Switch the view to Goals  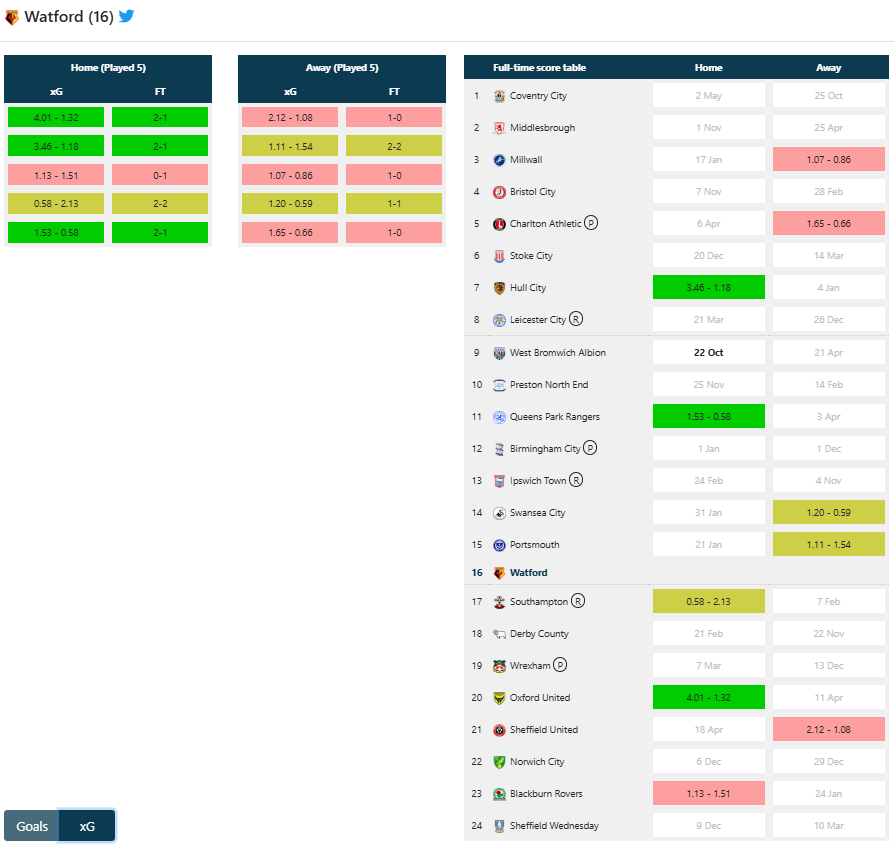point(32,826)
